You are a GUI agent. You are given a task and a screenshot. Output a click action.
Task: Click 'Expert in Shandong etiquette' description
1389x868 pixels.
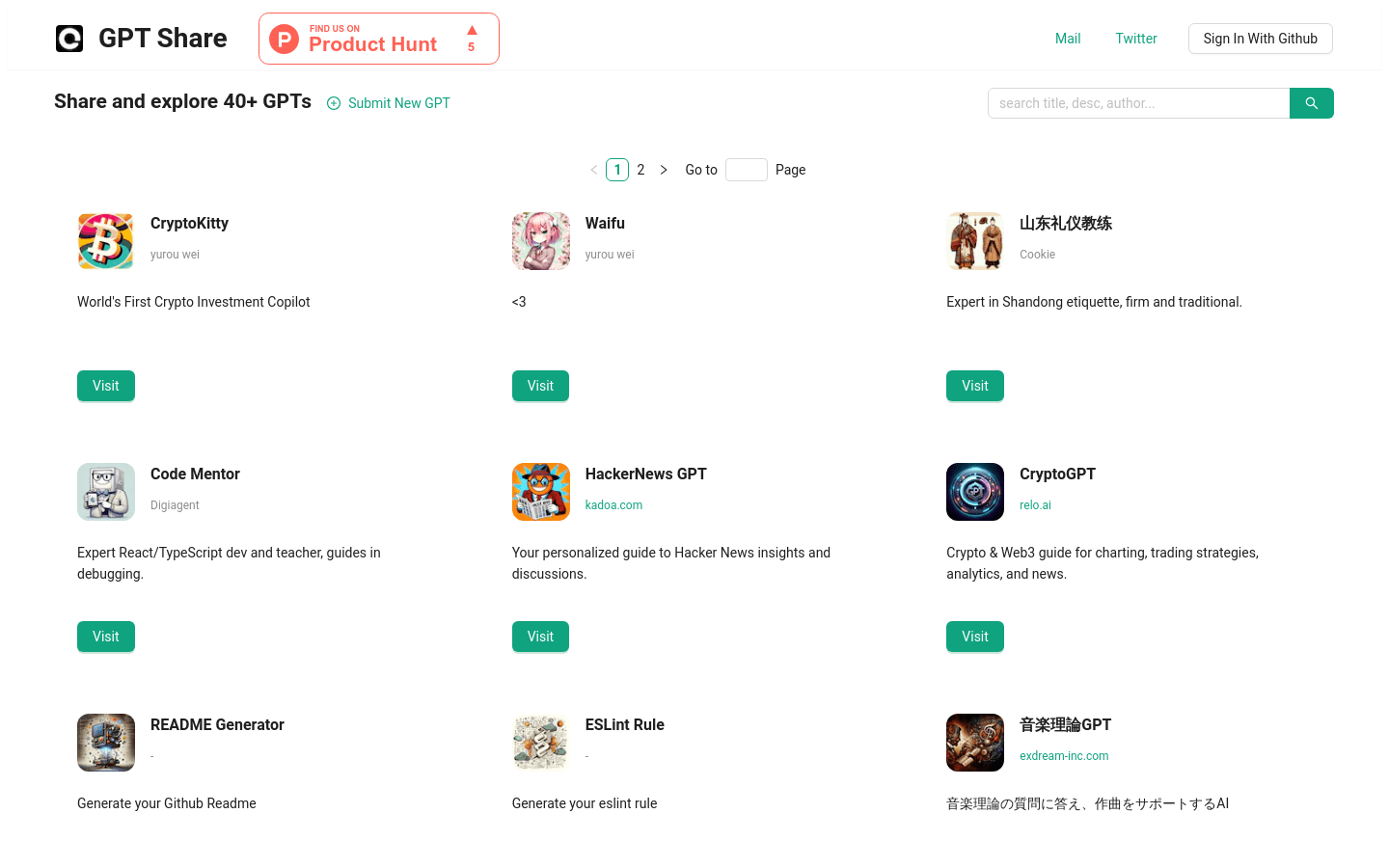(x=1094, y=302)
